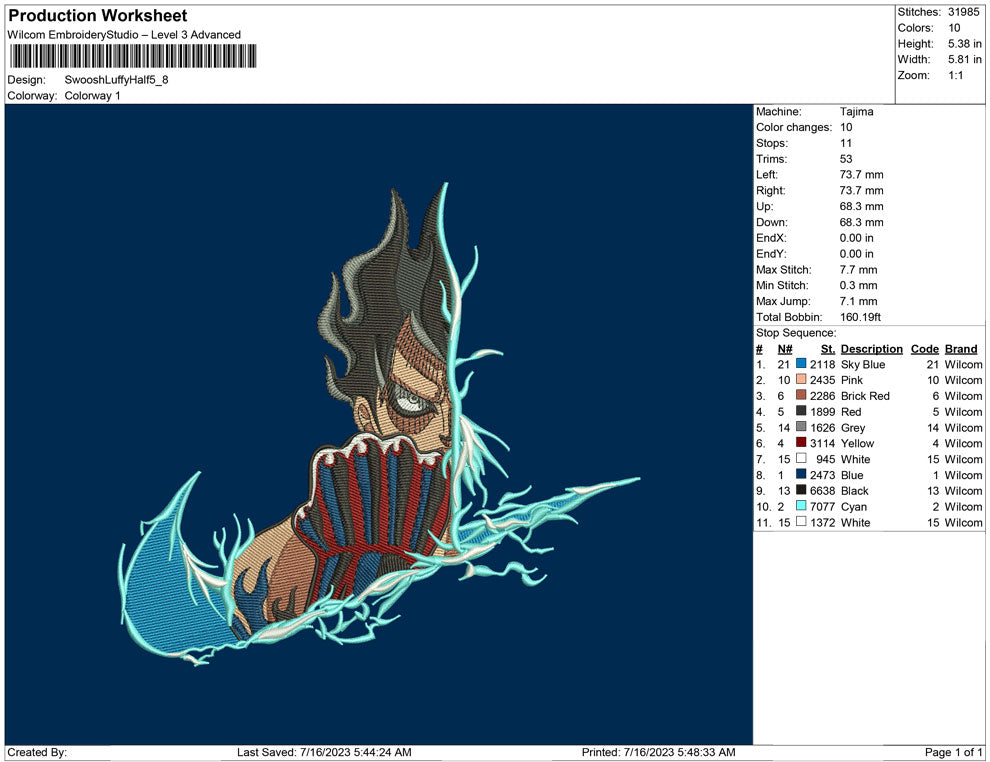Viewport: 990px width, 762px height.
Task: Click the Max Stitch value 7.7 mm
Action: pyautogui.click(x=858, y=270)
